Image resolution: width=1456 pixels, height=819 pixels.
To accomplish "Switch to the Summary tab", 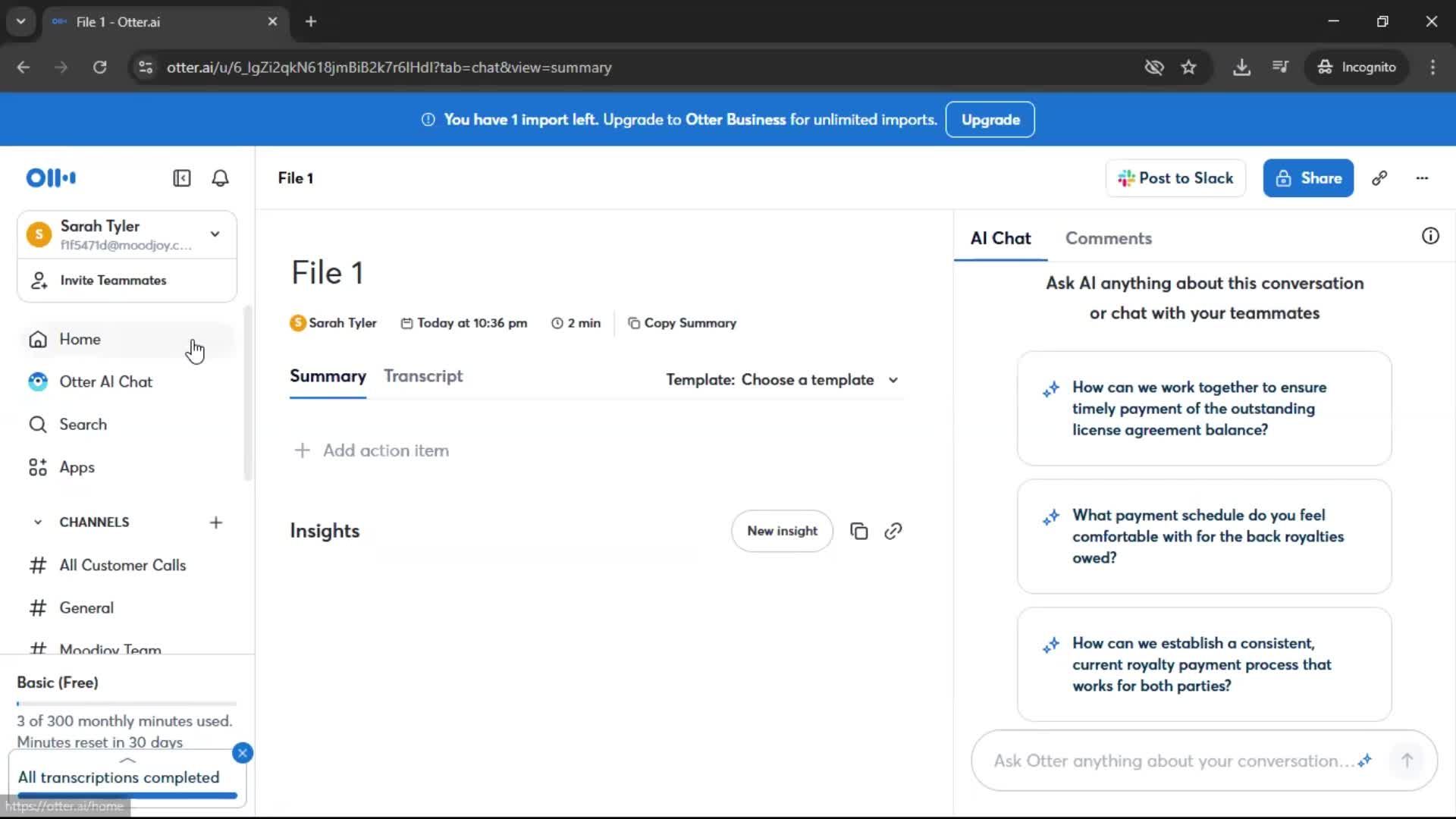I will (x=328, y=377).
